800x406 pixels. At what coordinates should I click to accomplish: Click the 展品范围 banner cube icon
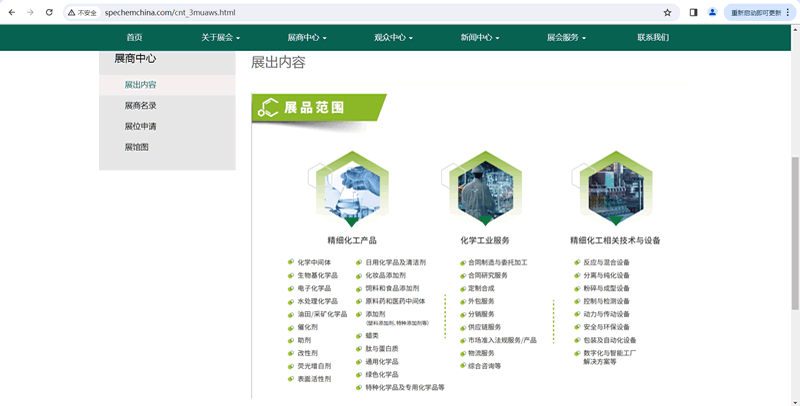click(x=268, y=107)
